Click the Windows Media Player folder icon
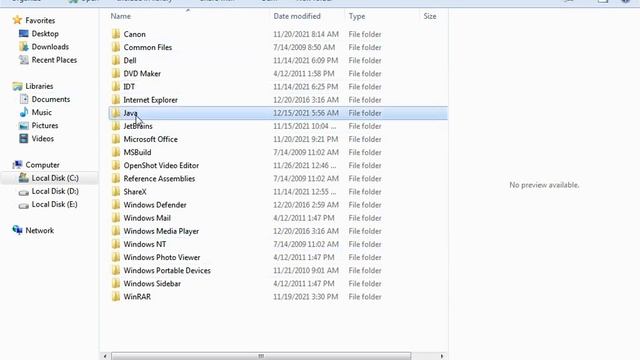Image resolution: width=640 pixels, height=360 pixels. (116, 231)
